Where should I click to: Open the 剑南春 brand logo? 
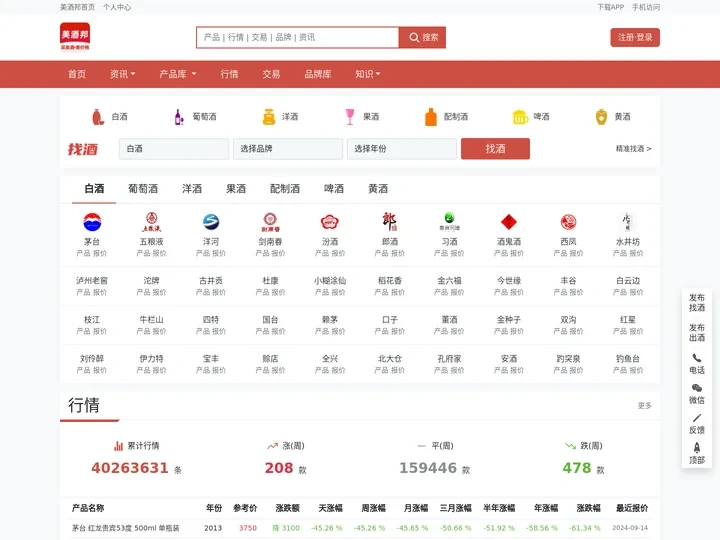tap(270, 222)
